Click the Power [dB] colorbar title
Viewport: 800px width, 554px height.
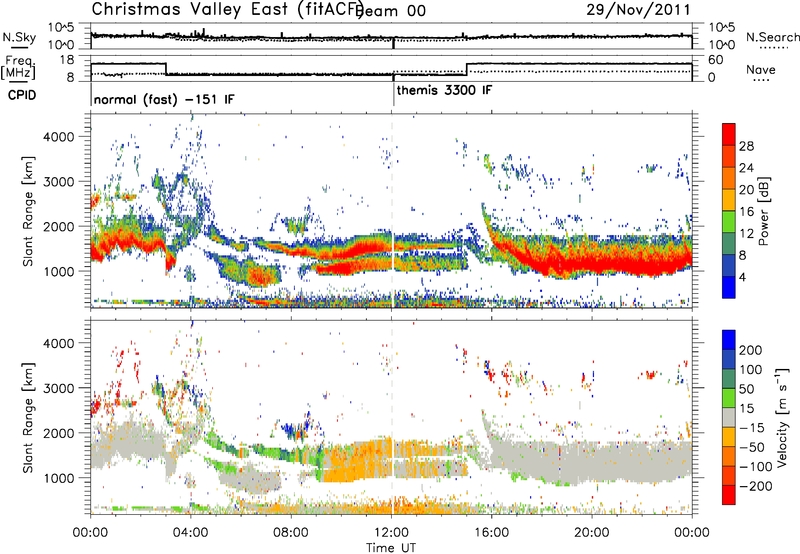(764, 211)
